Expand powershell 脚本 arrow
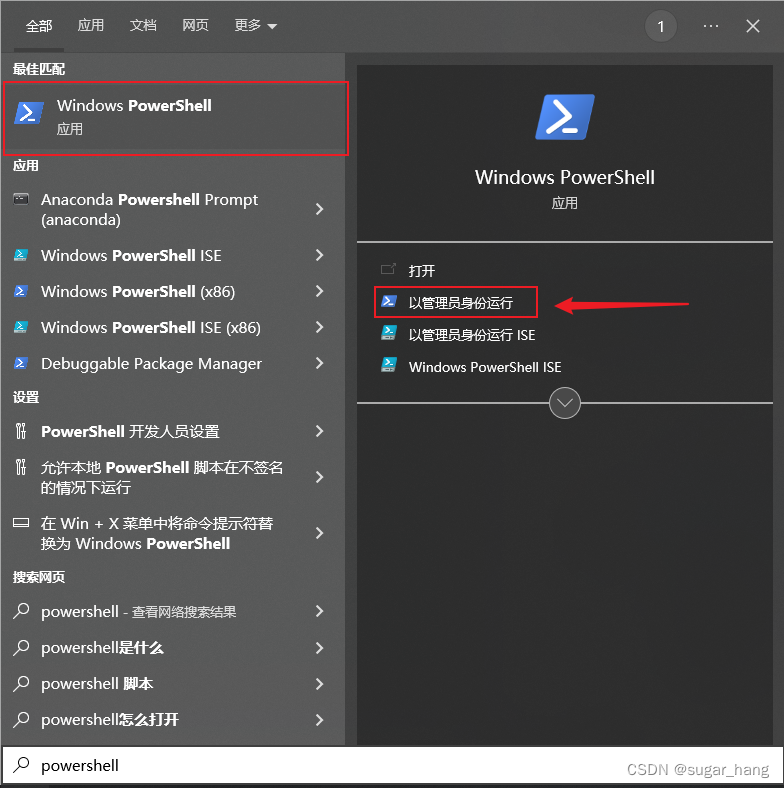Screen dimensions: 784x788 click(x=319, y=683)
